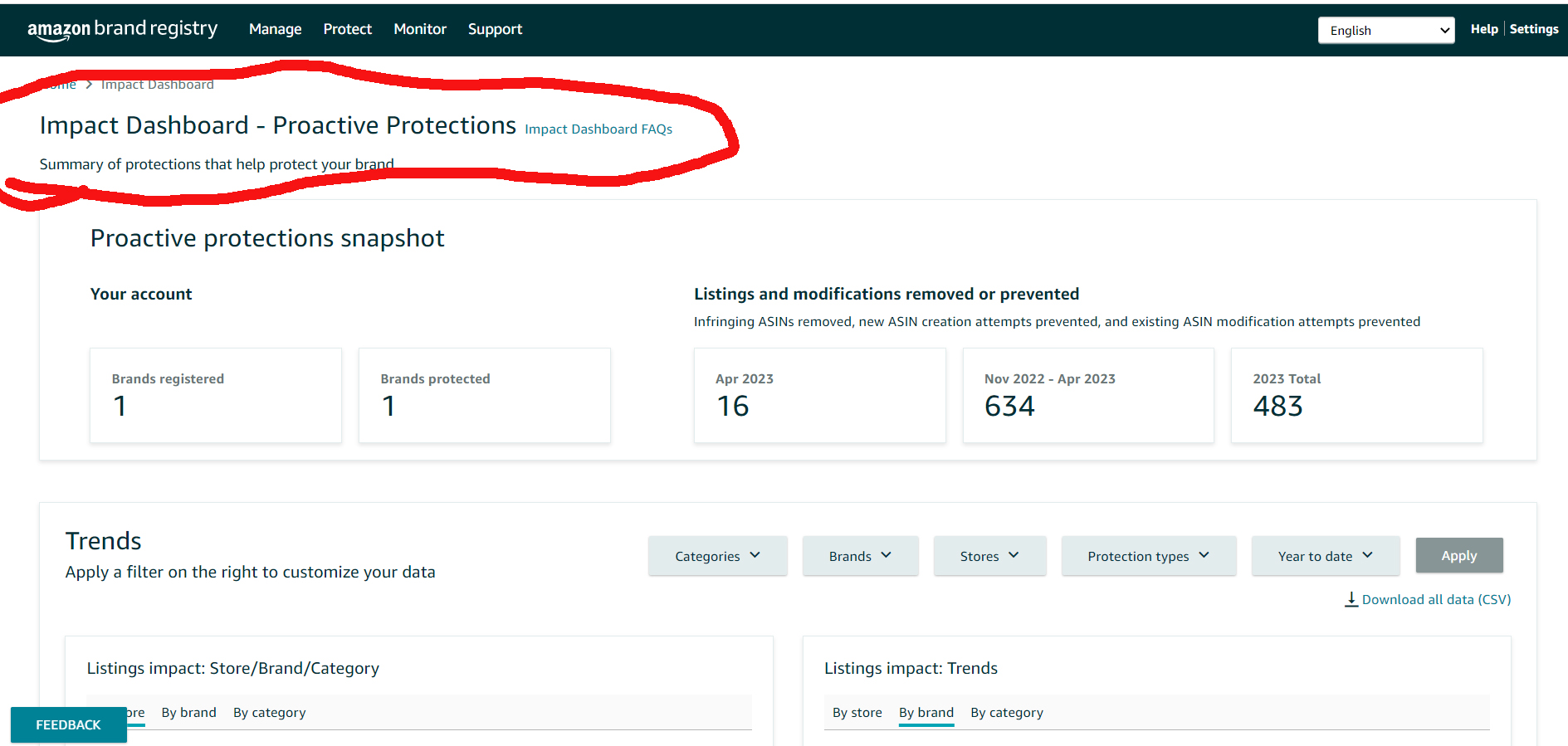
Task: Click the Brands protected card
Action: pyautogui.click(x=485, y=395)
